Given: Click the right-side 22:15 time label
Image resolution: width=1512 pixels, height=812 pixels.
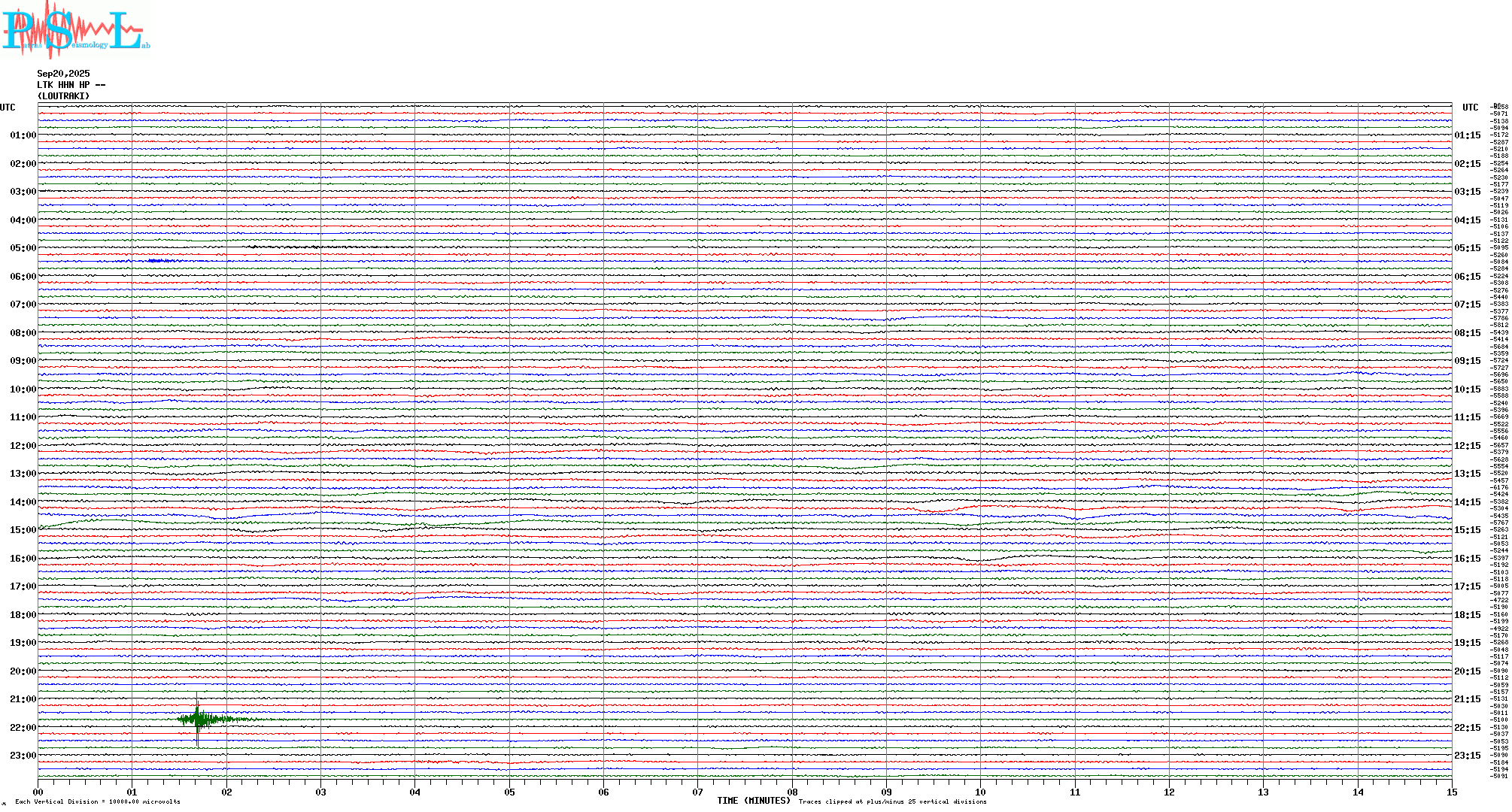Looking at the screenshot, I should [1468, 728].
